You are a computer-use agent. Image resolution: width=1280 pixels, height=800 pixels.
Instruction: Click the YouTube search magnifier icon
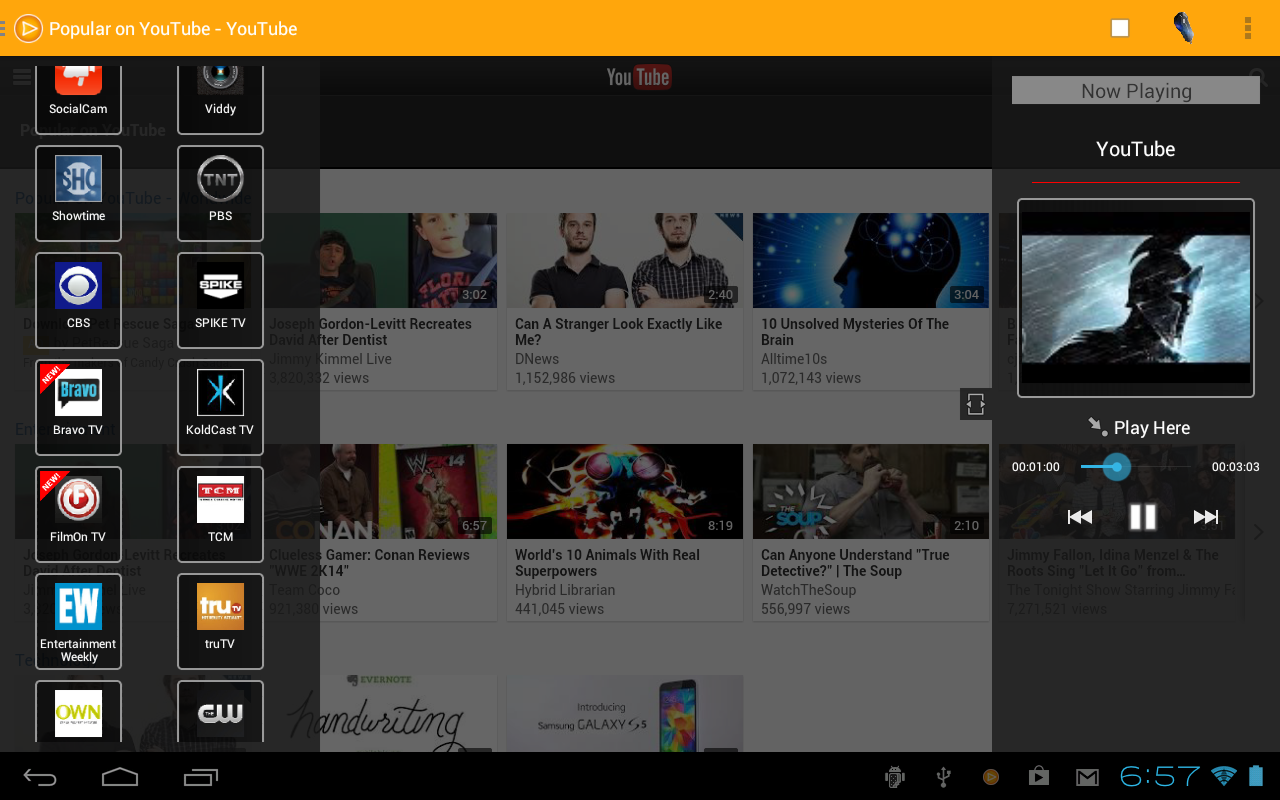[1259, 77]
